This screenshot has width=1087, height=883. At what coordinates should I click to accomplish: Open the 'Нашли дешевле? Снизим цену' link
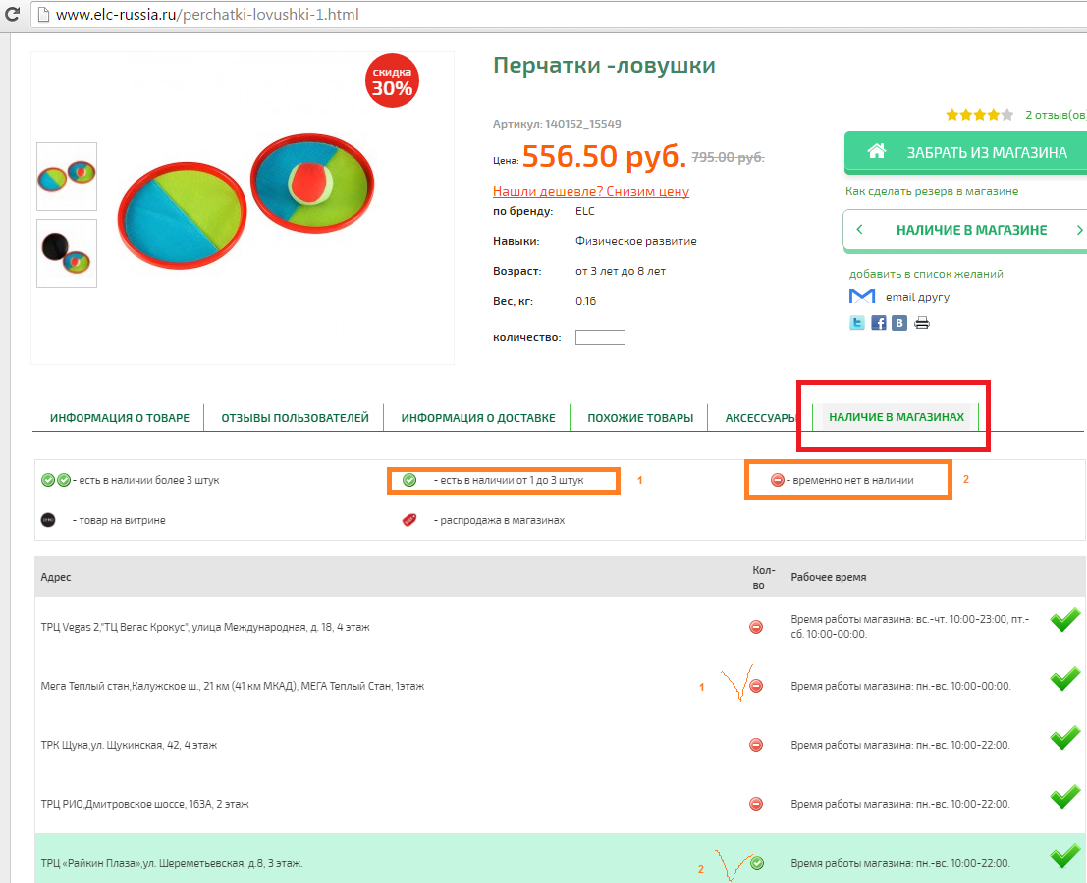click(591, 191)
